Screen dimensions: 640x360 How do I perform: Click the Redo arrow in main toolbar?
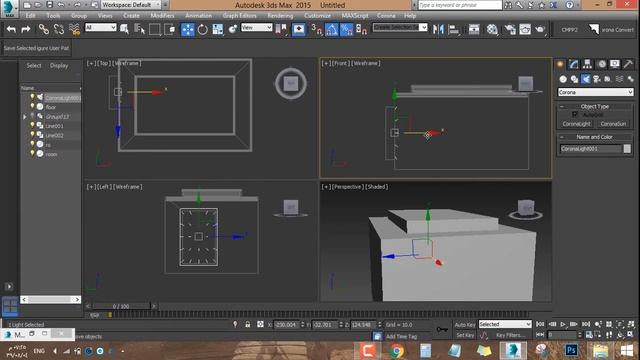pos(26,29)
